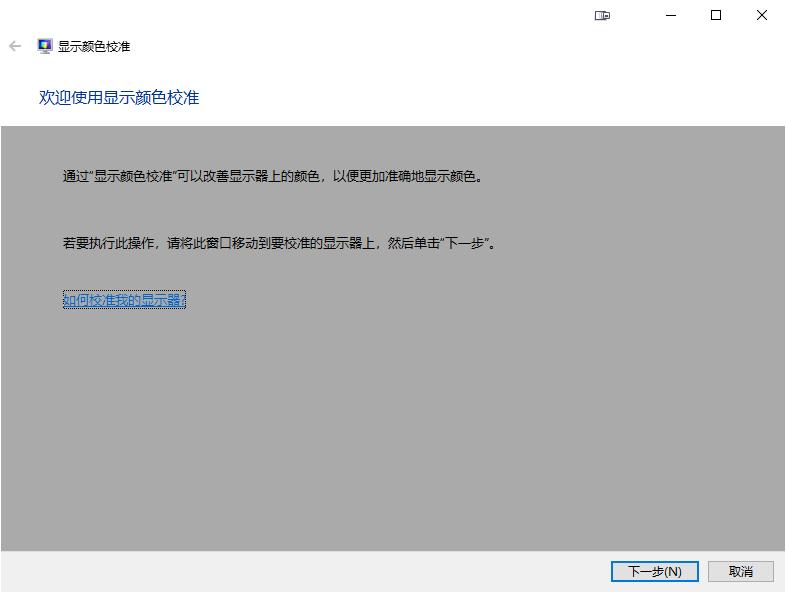Open the '如何校准我的显示器?' help link
Viewport: 786px width, 593px height.
[x=124, y=300]
